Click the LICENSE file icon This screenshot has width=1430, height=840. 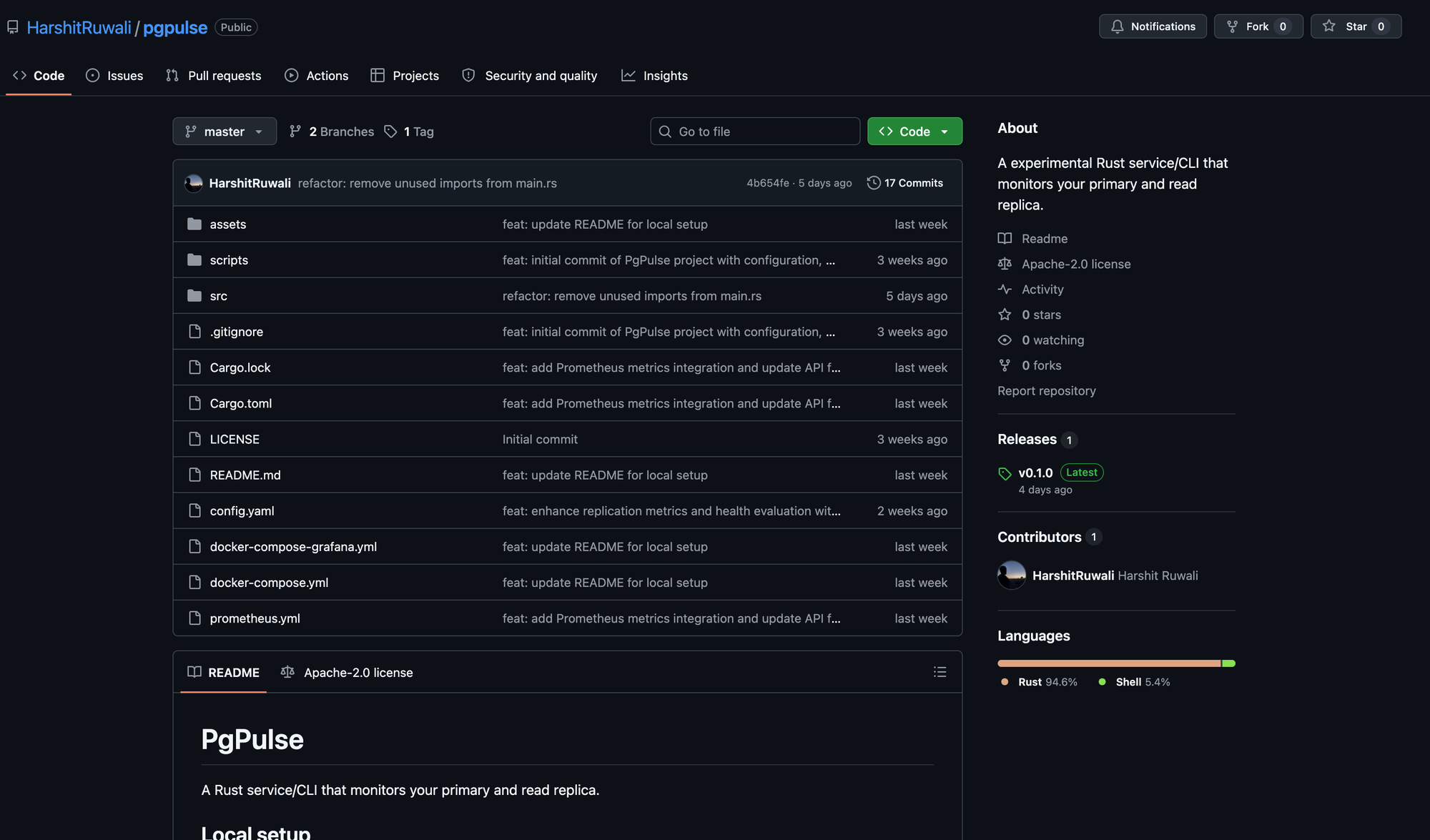[x=194, y=439]
